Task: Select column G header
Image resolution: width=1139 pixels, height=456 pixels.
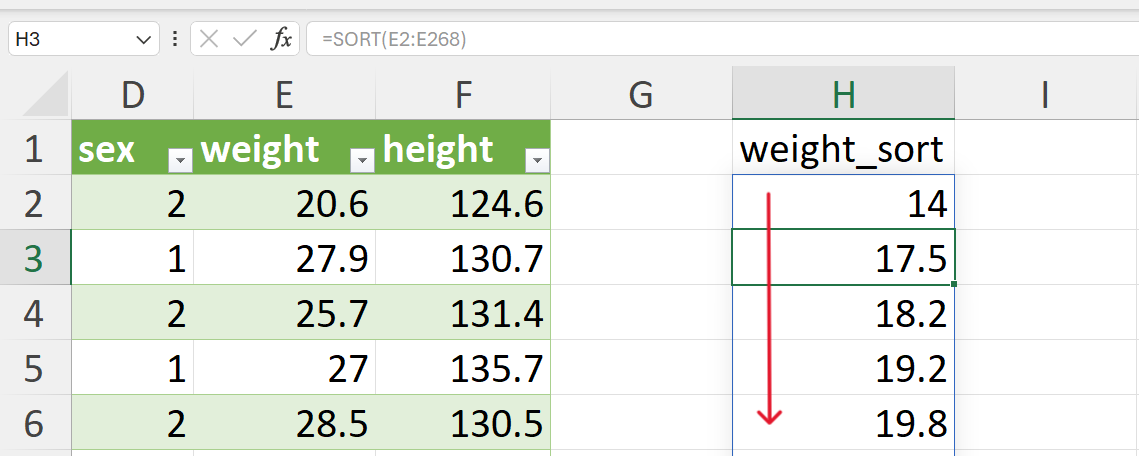Action: (641, 94)
